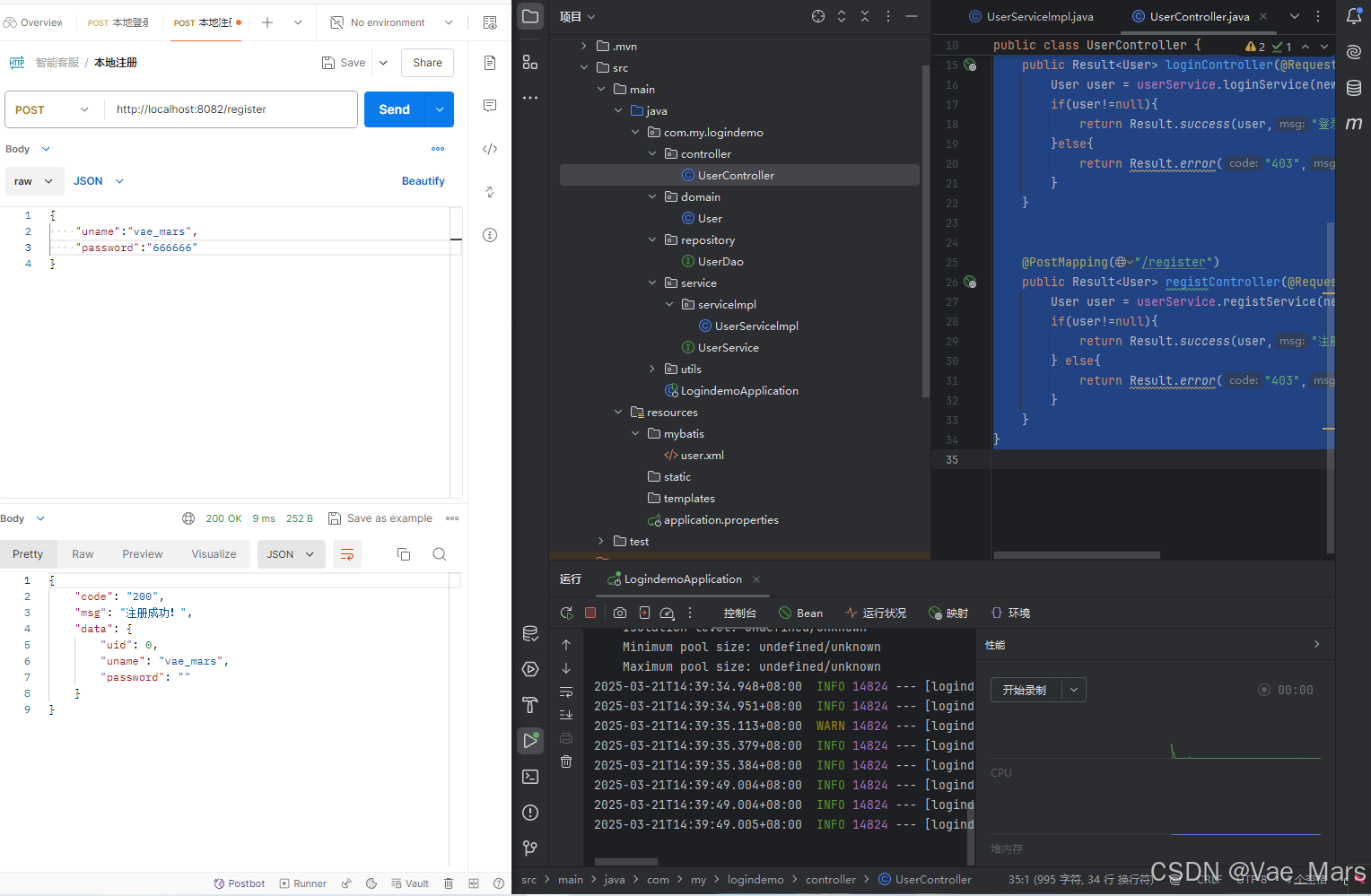Click the request URL input field
The image size is (1371, 896).
click(x=231, y=109)
